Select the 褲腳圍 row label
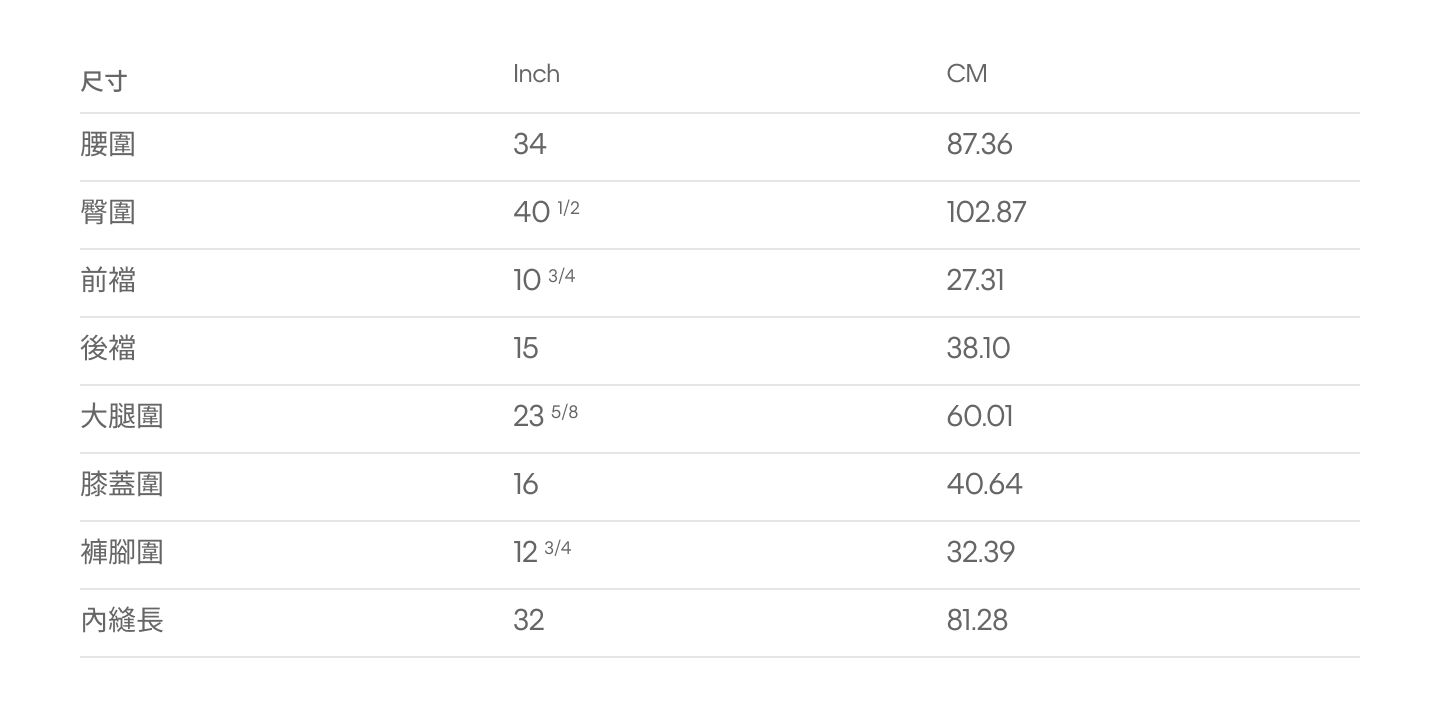Viewport: 1440px width, 720px height. (122, 553)
